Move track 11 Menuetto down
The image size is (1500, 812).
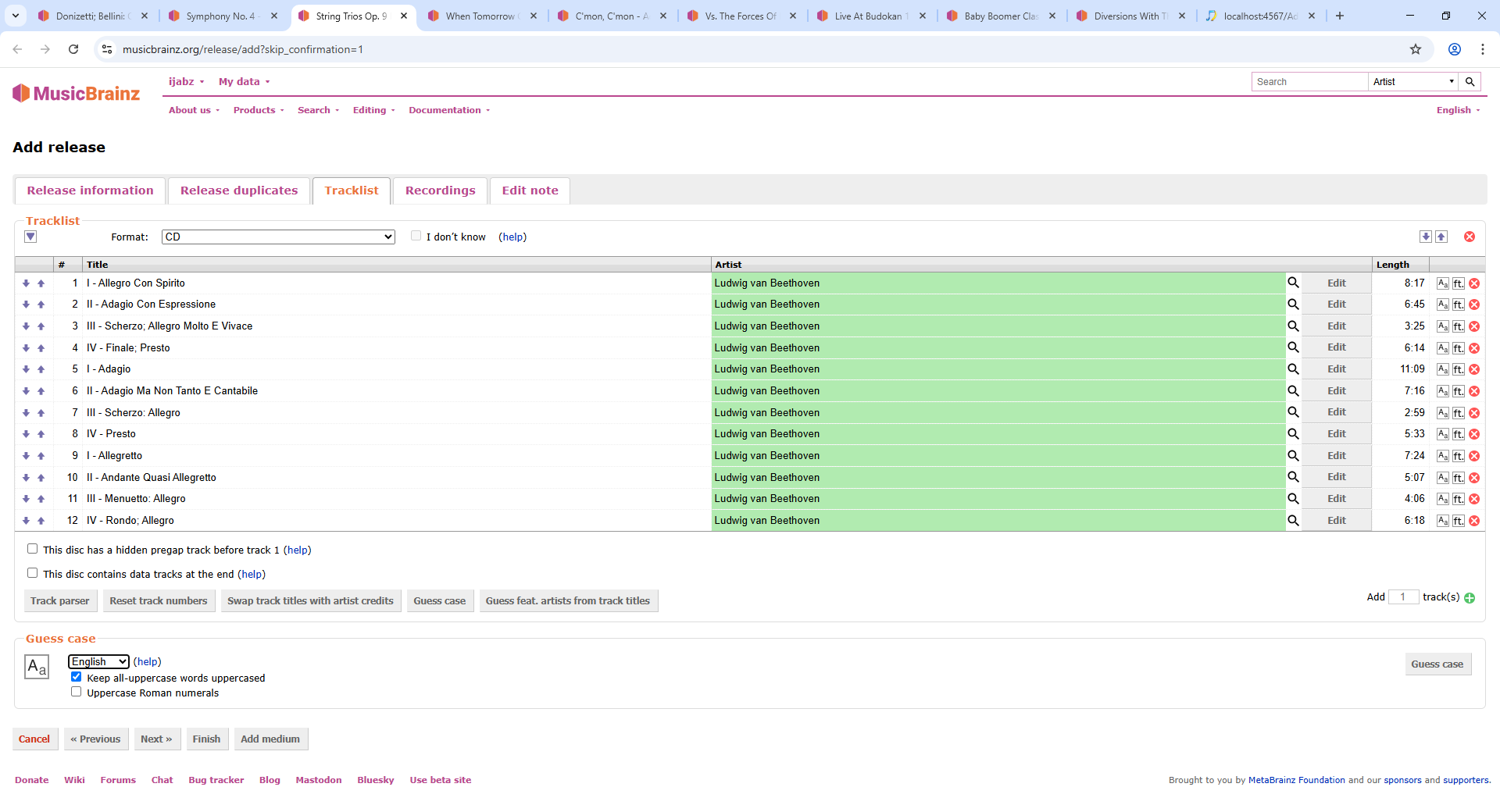pos(26,499)
